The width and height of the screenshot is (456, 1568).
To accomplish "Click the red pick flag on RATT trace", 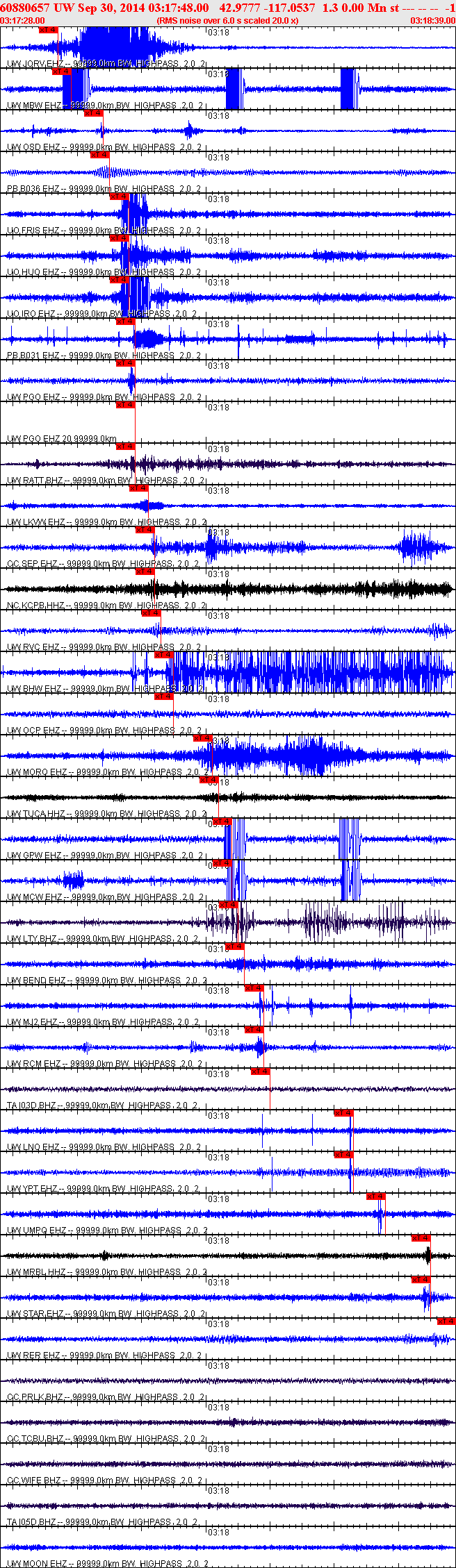I will (x=125, y=446).
